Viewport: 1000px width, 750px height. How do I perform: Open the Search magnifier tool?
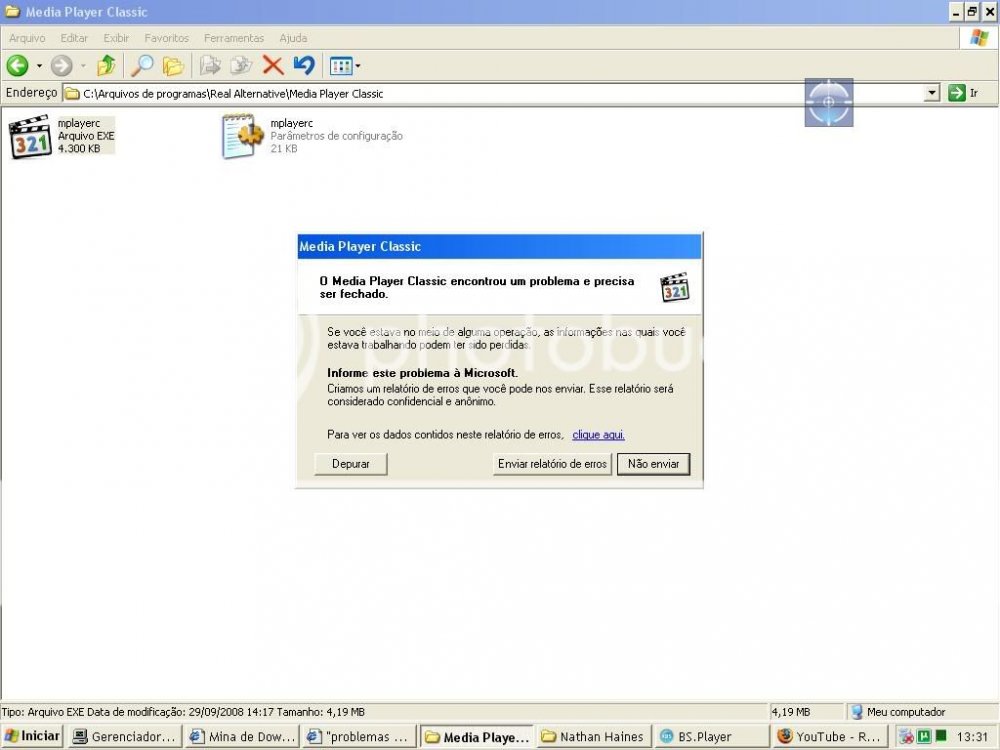pyautogui.click(x=142, y=66)
